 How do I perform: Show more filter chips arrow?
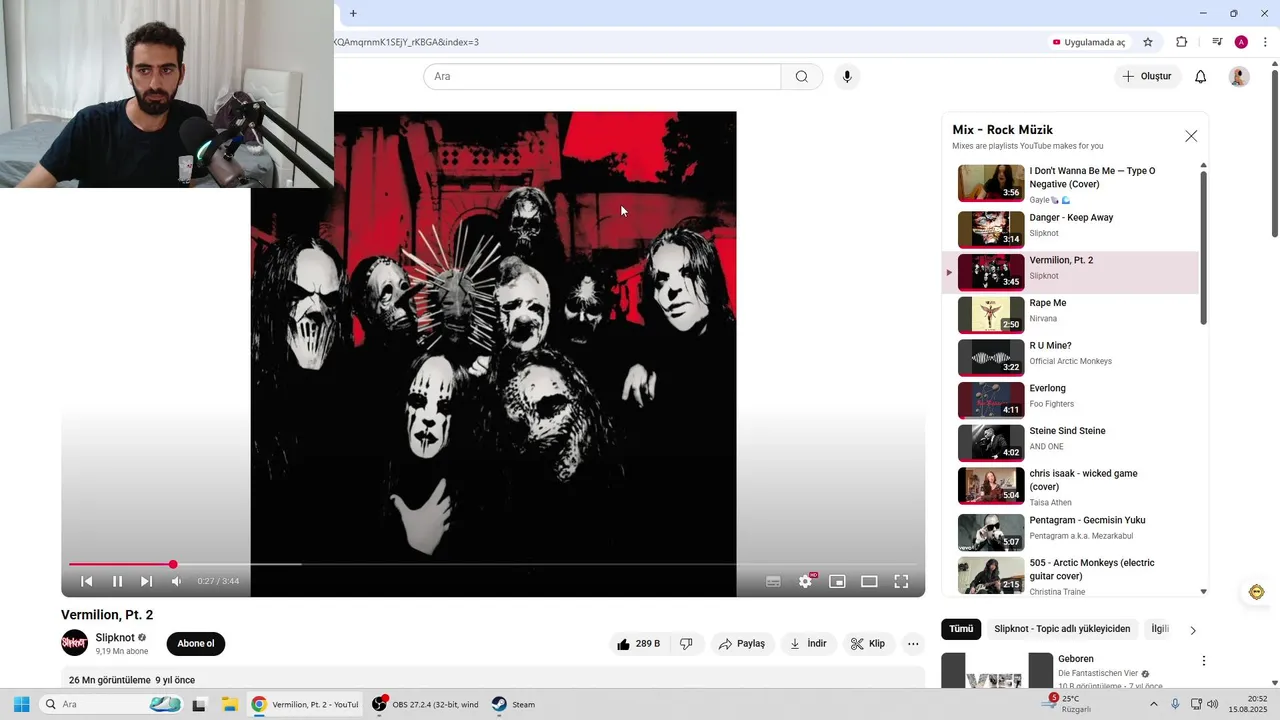click(1193, 630)
